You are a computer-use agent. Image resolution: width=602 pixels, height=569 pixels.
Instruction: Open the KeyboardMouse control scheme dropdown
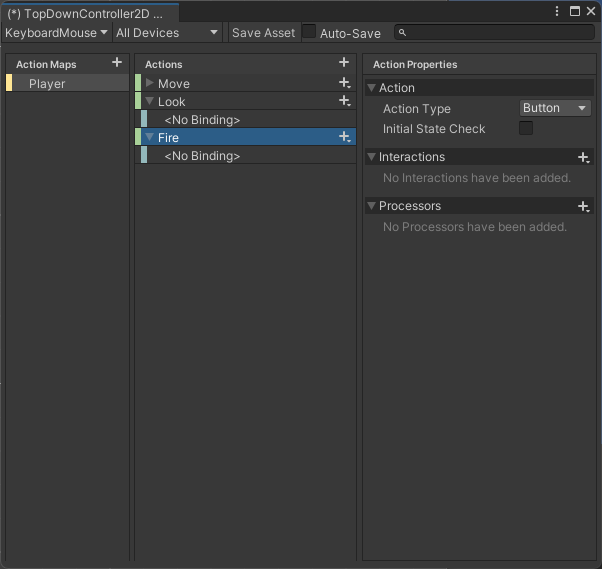pyautogui.click(x=56, y=33)
